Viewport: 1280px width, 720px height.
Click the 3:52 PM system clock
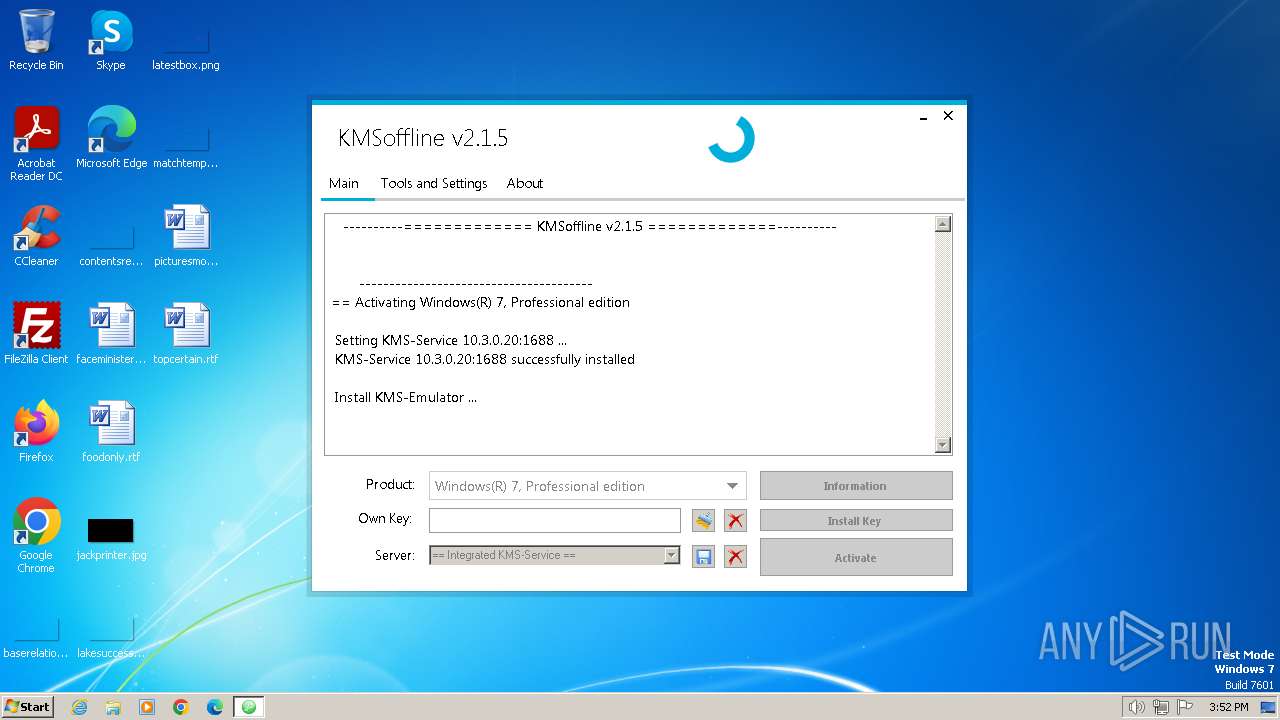click(1228, 707)
